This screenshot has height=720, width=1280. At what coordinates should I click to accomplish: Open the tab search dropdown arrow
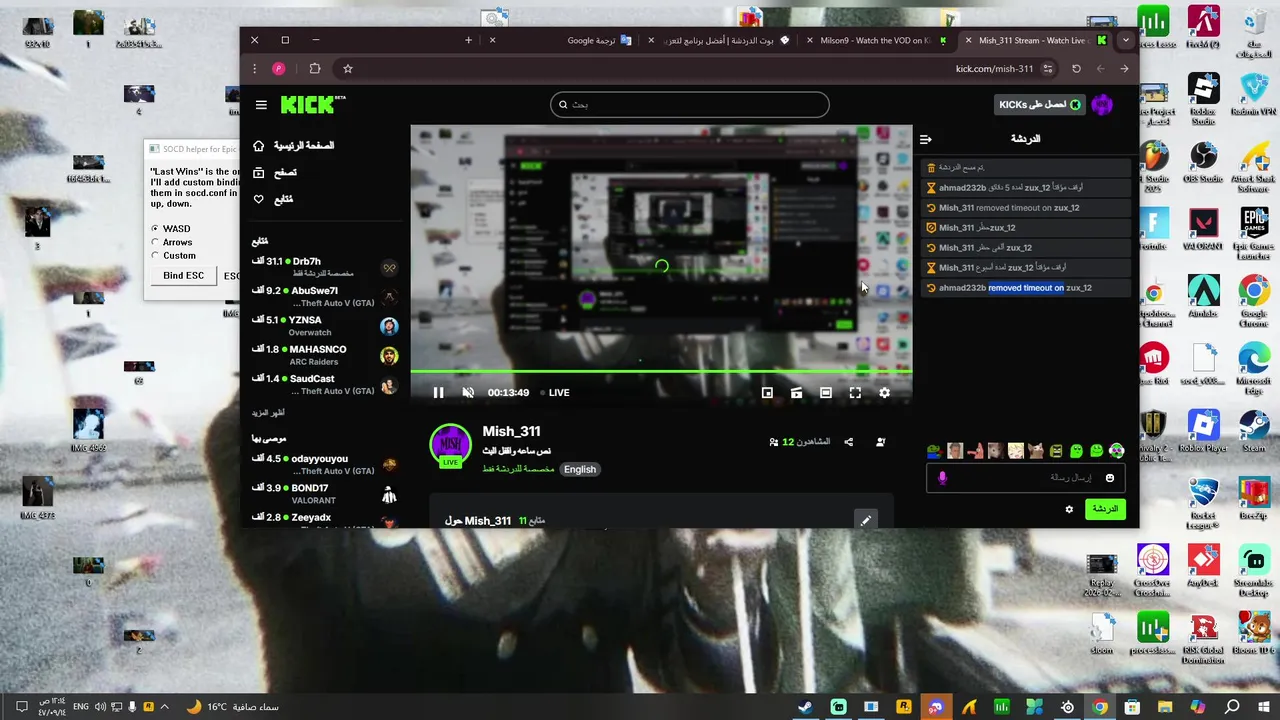coord(1125,40)
